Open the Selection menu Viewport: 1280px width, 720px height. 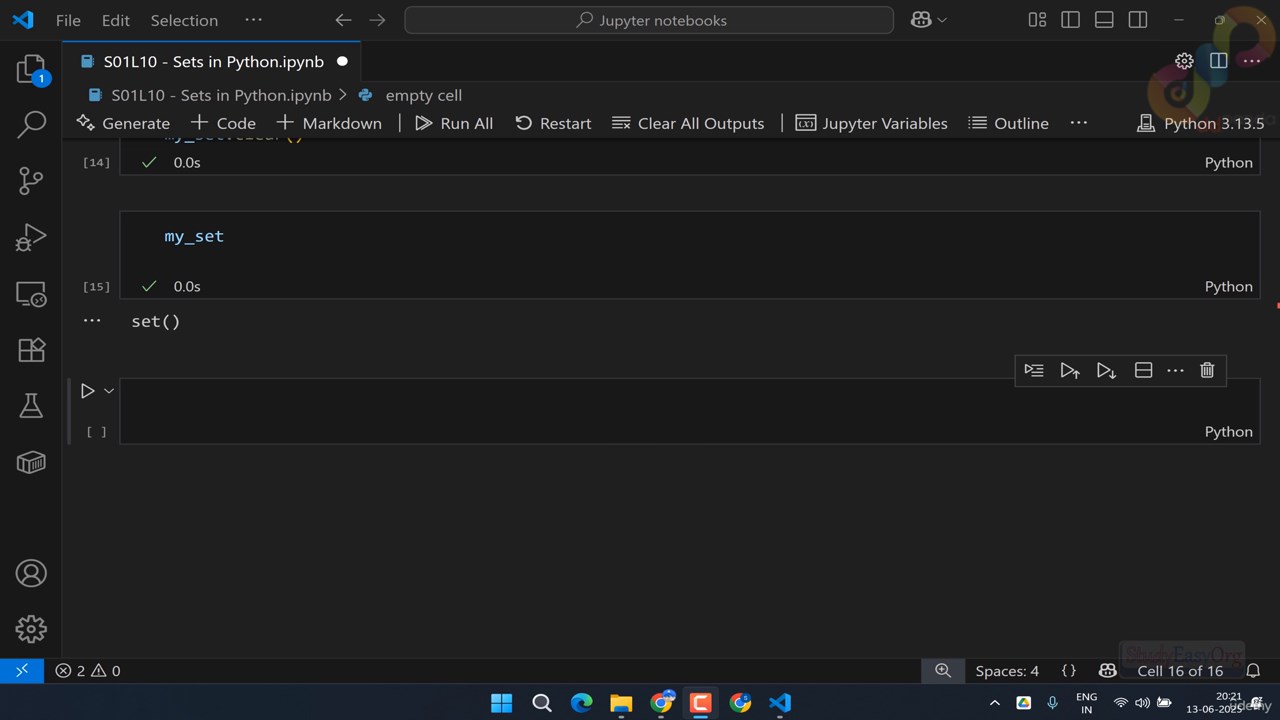184,20
